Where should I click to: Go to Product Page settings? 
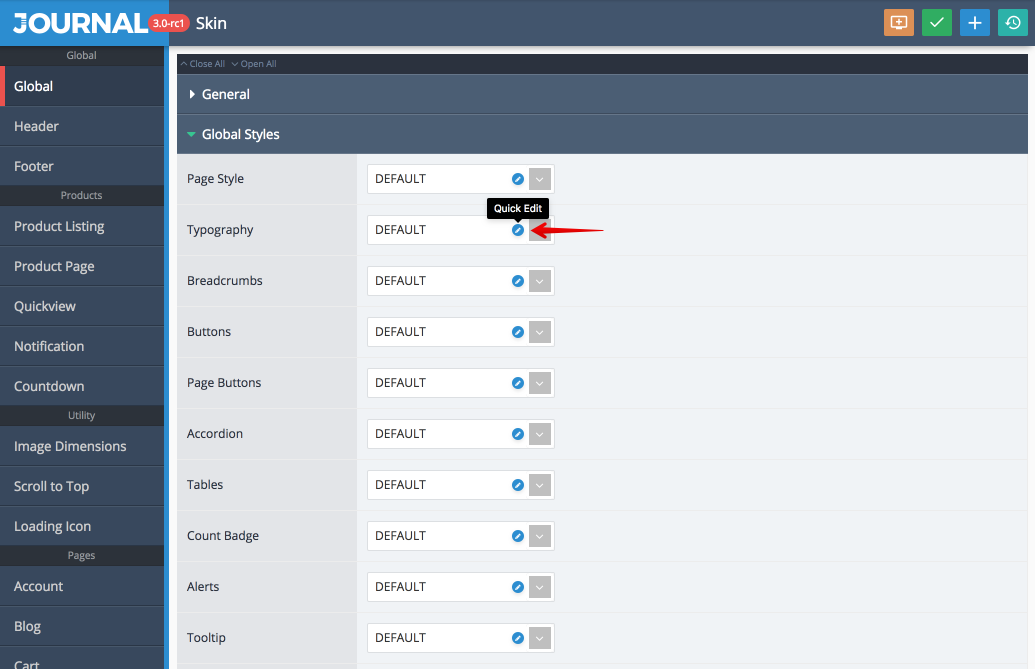(82, 267)
